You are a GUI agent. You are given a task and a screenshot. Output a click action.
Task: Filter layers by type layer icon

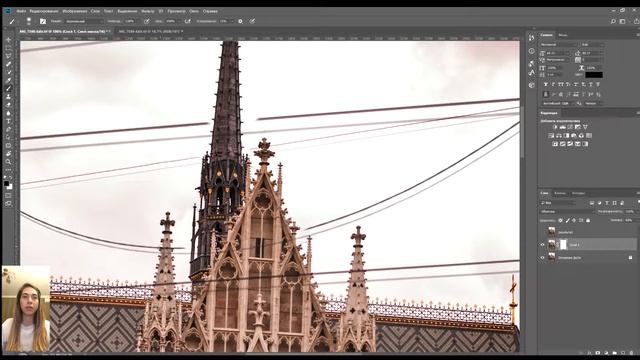coord(607,203)
